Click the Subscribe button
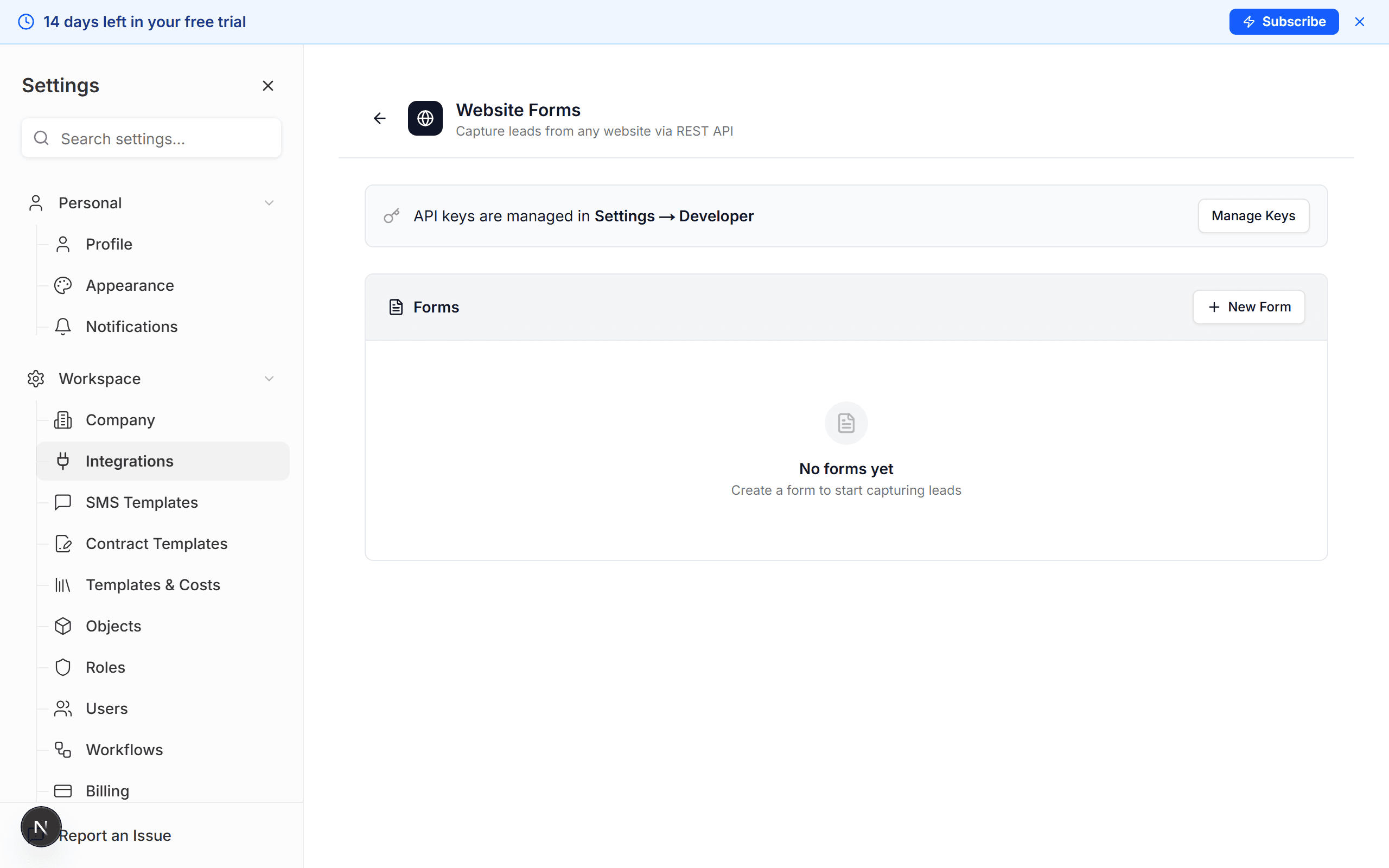This screenshot has height=868, width=1389. (x=1283, y=21)
